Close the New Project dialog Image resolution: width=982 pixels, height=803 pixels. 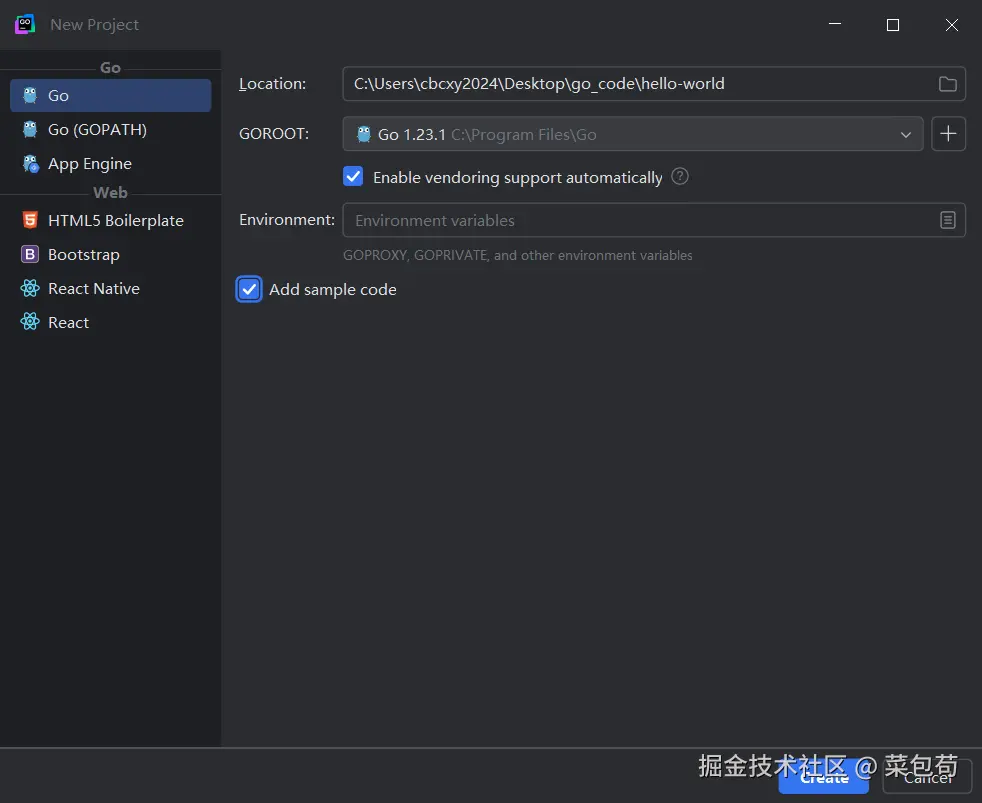click(952, 25)
